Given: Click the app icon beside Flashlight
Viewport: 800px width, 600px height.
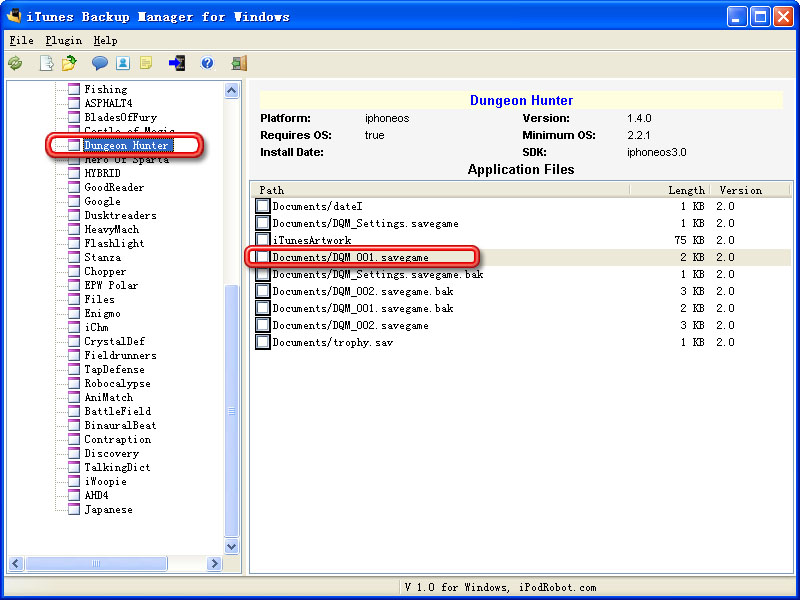Looking at the screenshot, I should pos(74,243).
